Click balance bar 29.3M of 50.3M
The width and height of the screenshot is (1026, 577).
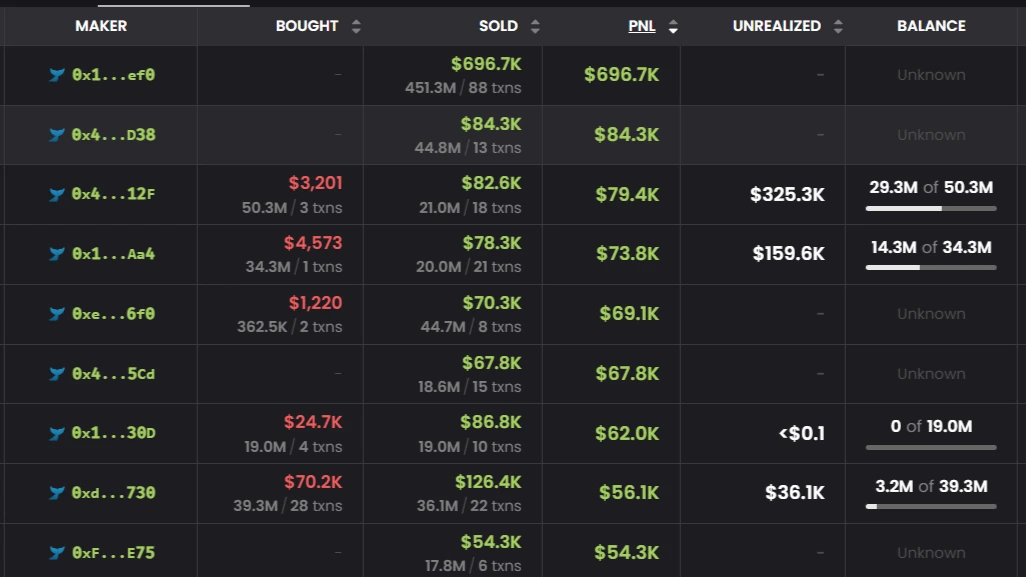[931, 208]
